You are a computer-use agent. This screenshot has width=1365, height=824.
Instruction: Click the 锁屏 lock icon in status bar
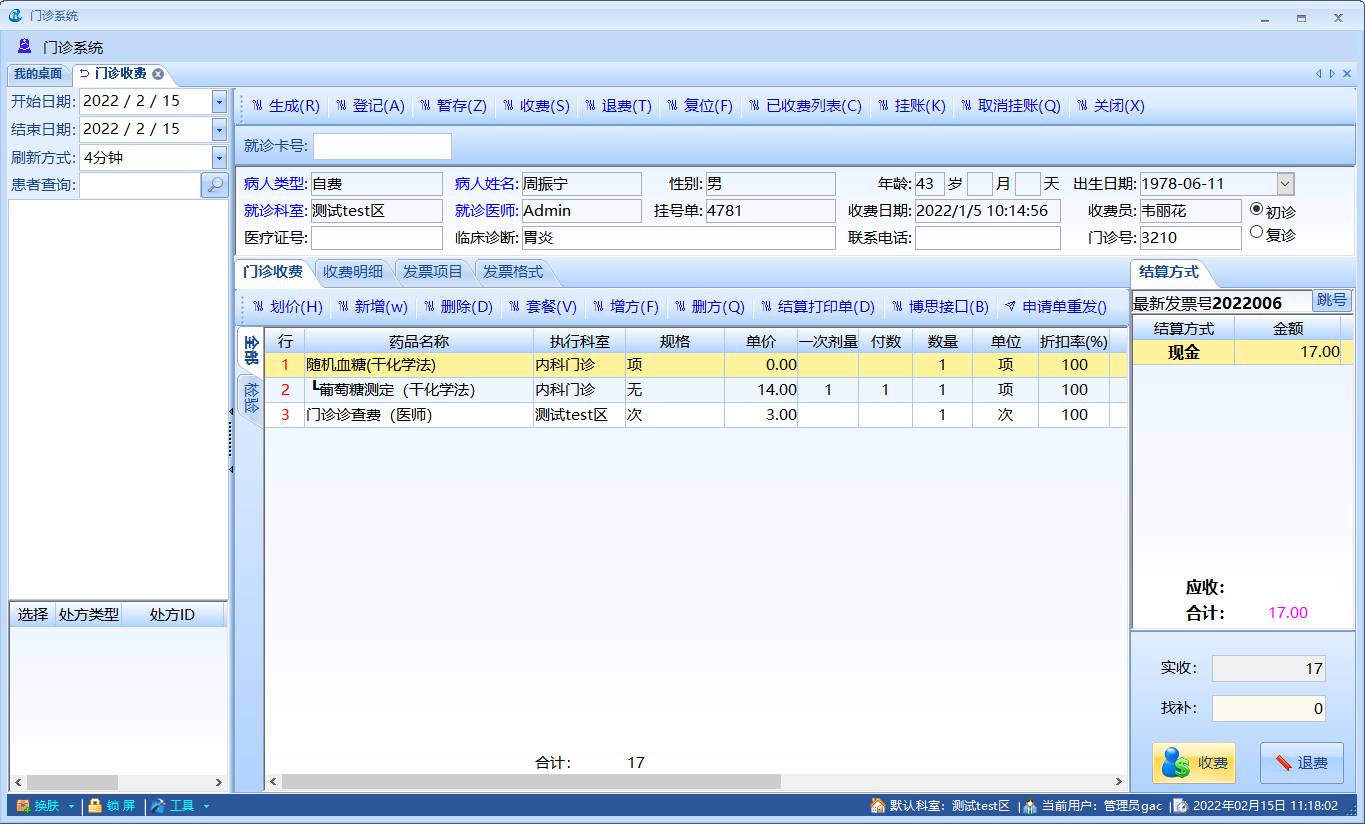95,806
